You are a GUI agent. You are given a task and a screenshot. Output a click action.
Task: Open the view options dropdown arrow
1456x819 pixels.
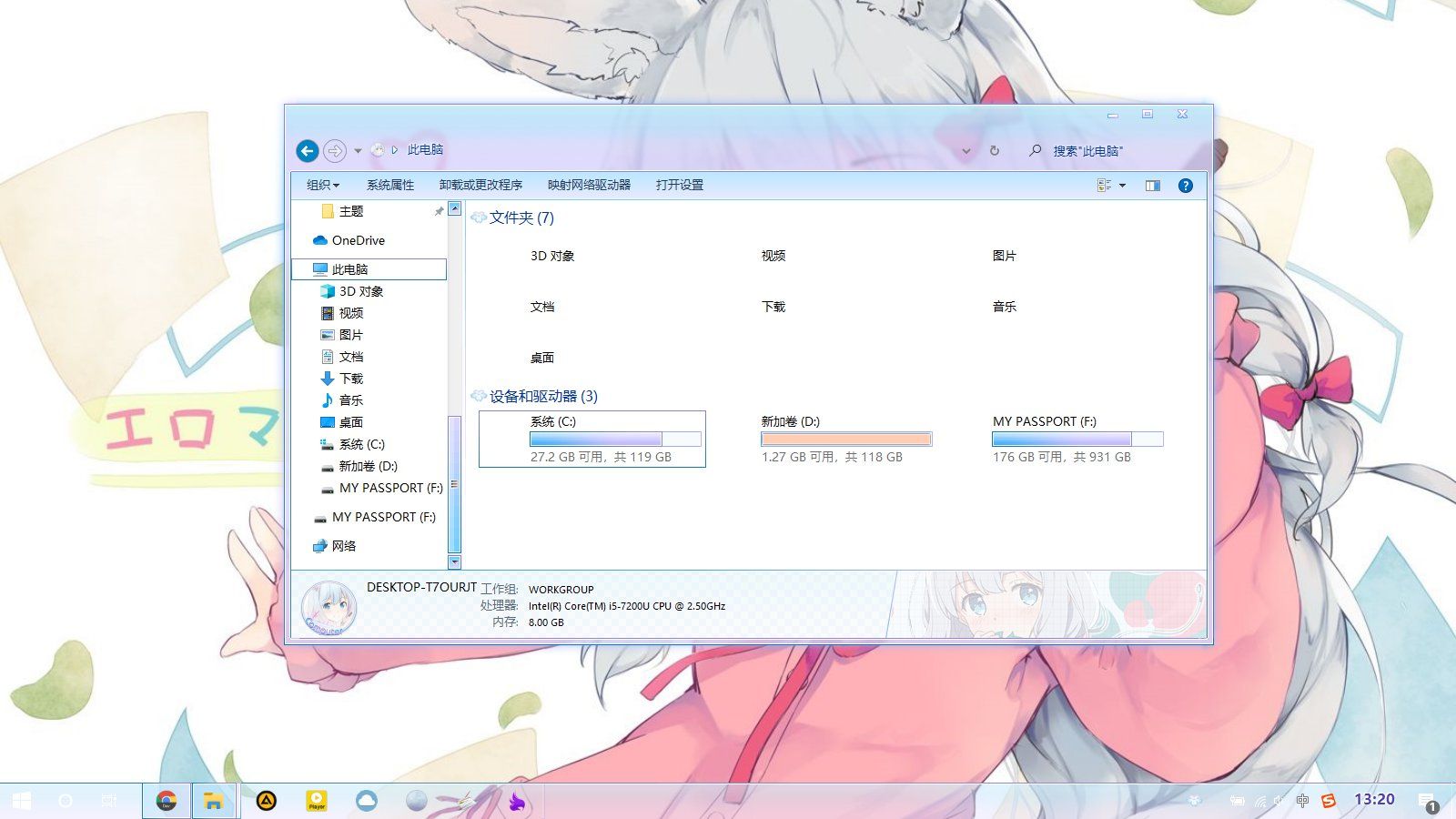[x=1122, y=186]
